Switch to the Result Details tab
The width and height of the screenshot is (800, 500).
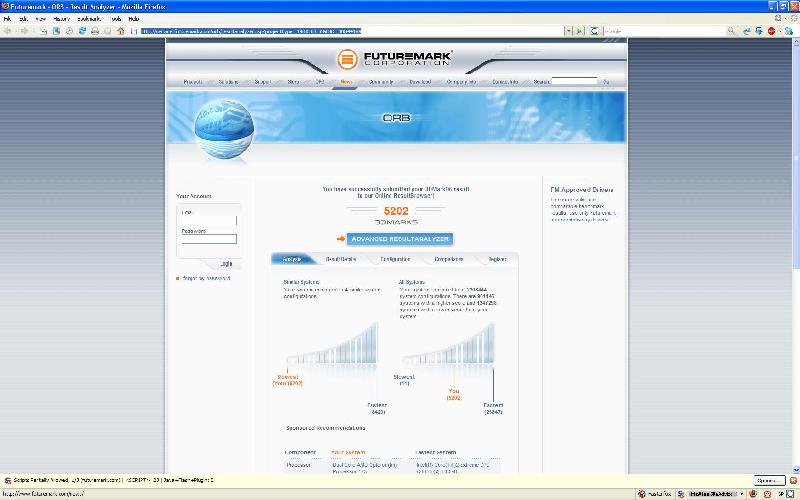point(341,259)
